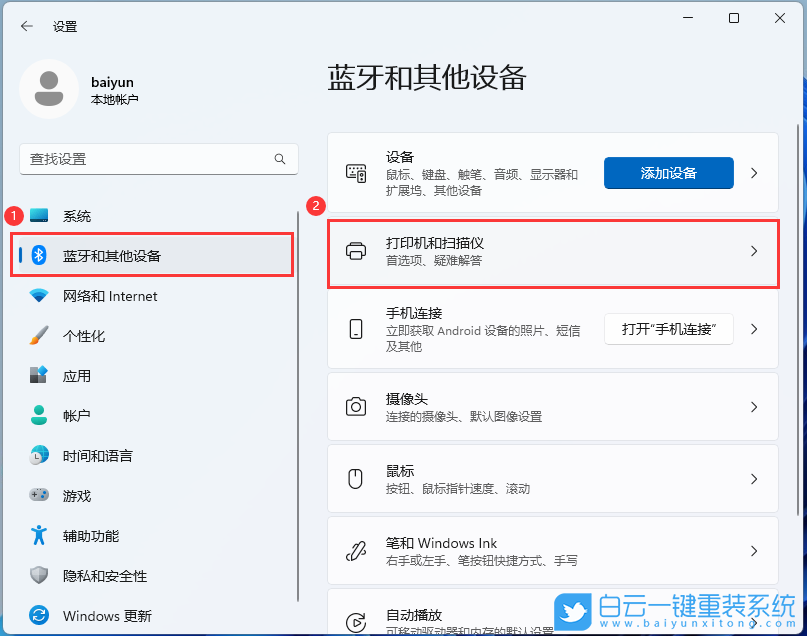The width and height of the screenshot is (807, 636).
Task: Click the 添加设备 button
Action: pos(668,172)
